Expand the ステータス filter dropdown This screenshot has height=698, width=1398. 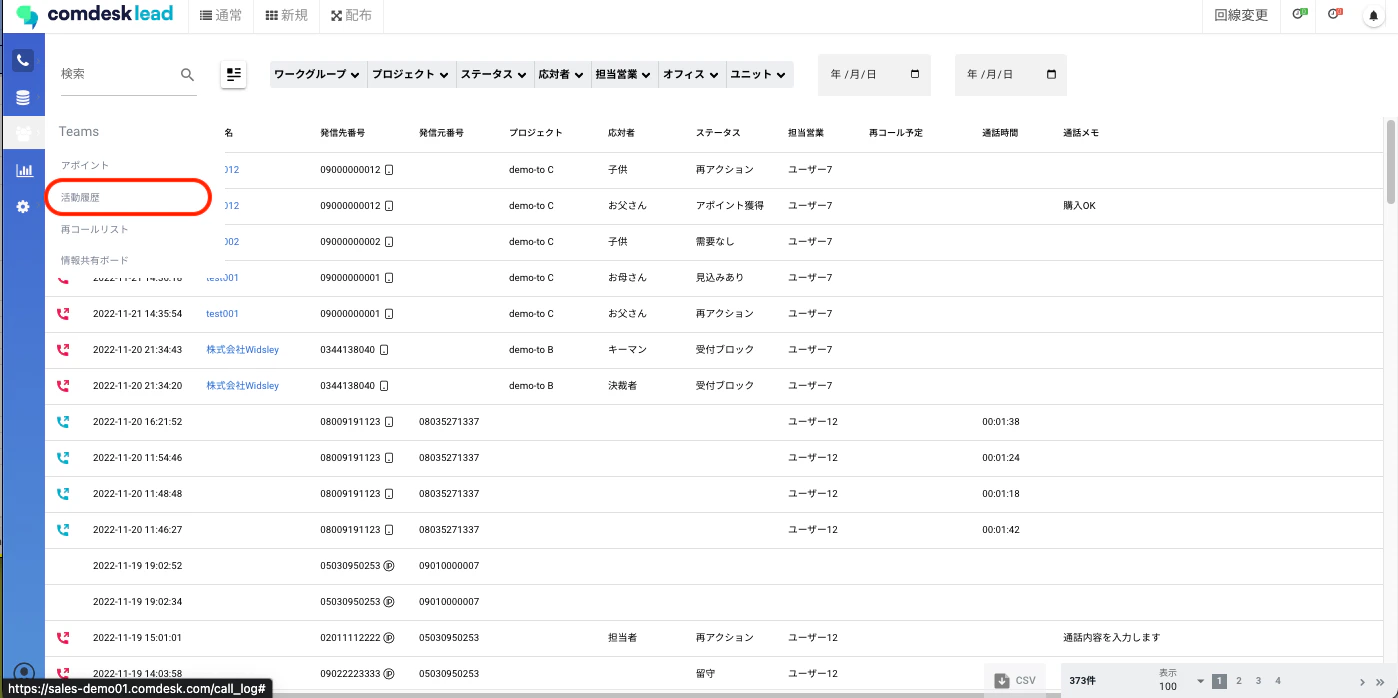pos(495,74)
